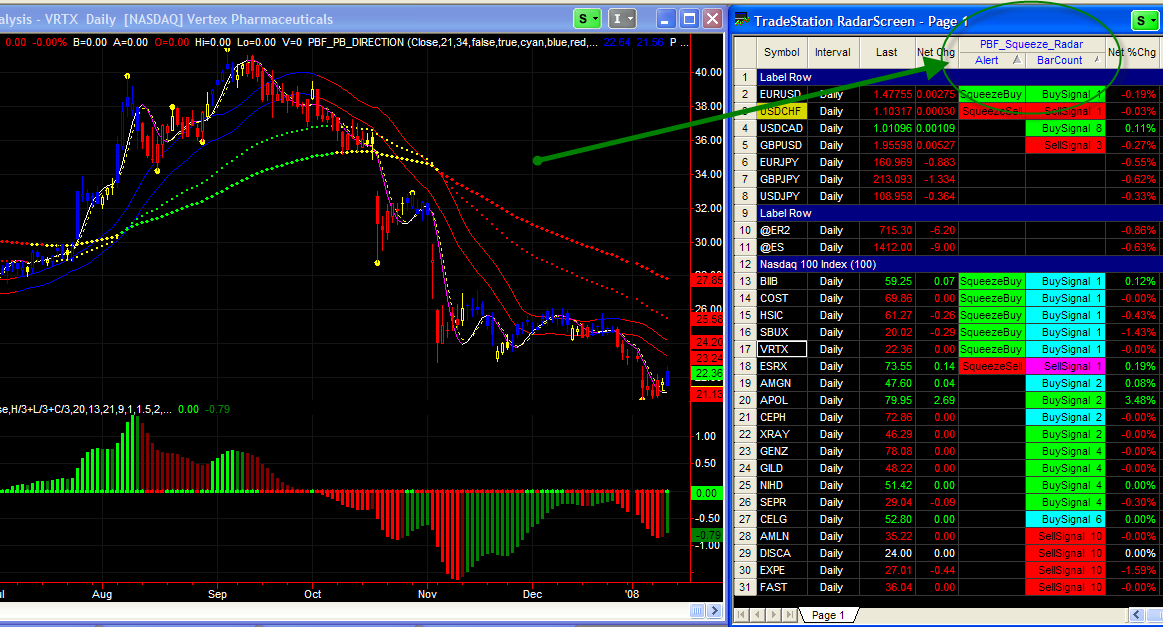The image size is (1163, 627).
Task: Click RadarScreen horizontal scroll left arrow
Action: pyautogui.click(x=1137, y=614)
